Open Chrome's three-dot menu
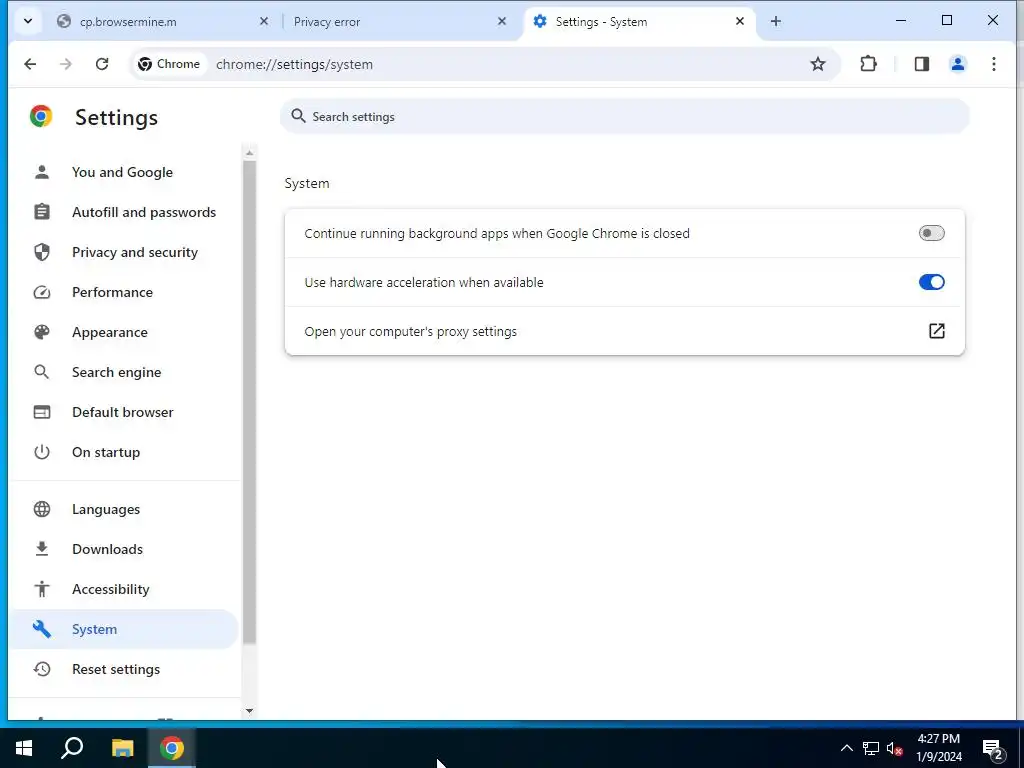The width and height of the screenshot is (1024, 768). [x=993, y=64]
